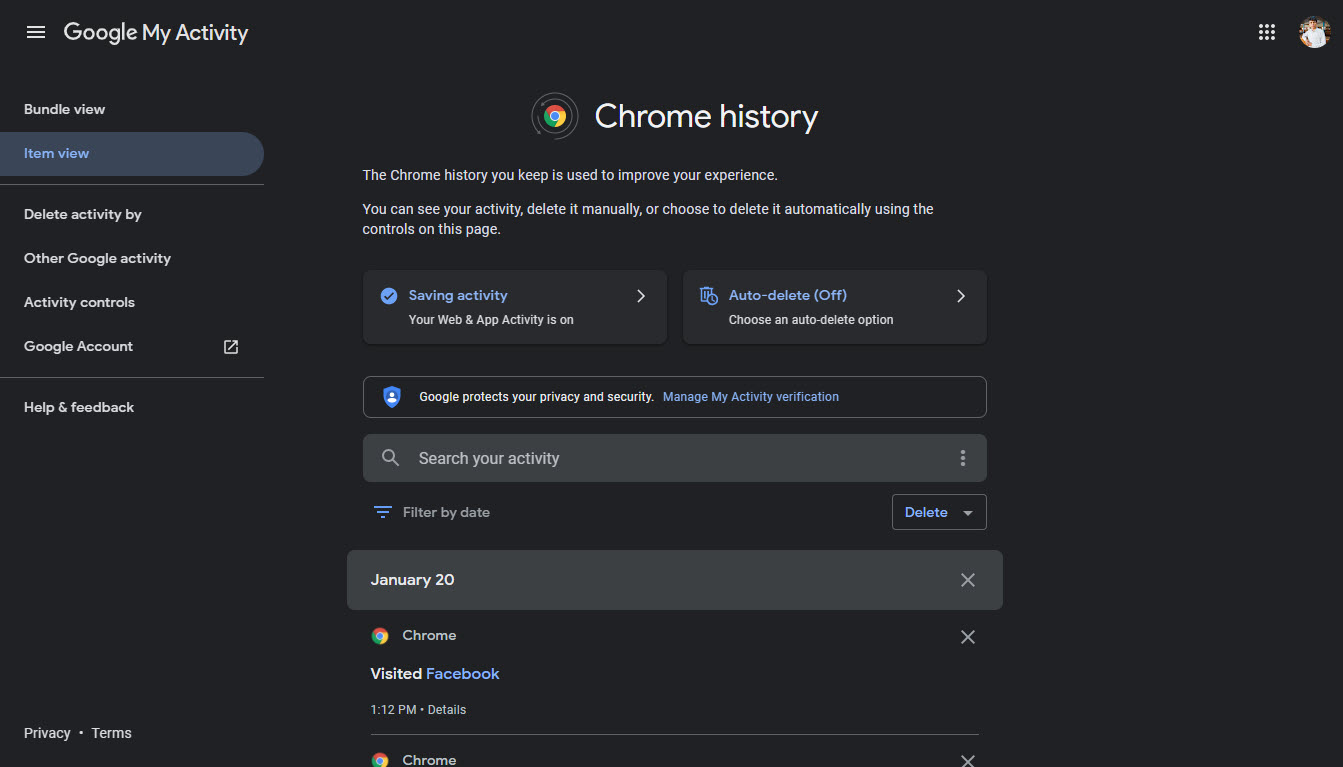Open Help & feedback

point(79,407)
